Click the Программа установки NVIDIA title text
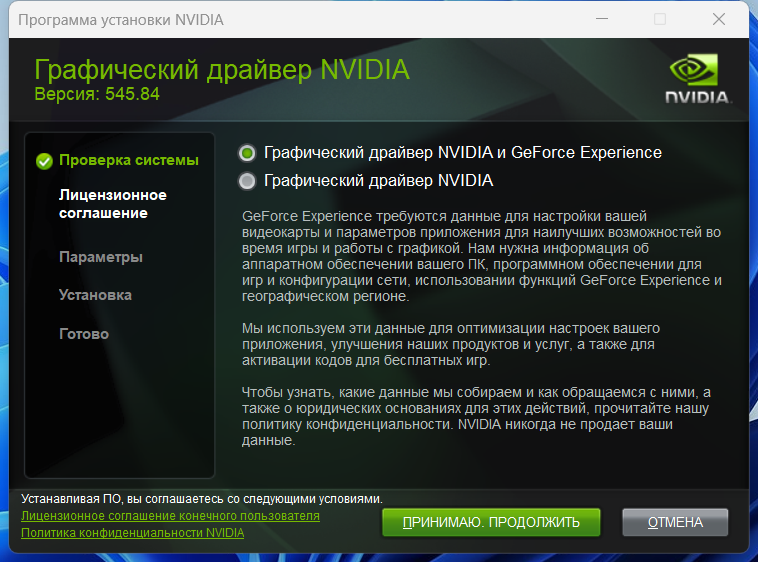The height and width of the screenshot is (562, 758). tap(121, 20)
